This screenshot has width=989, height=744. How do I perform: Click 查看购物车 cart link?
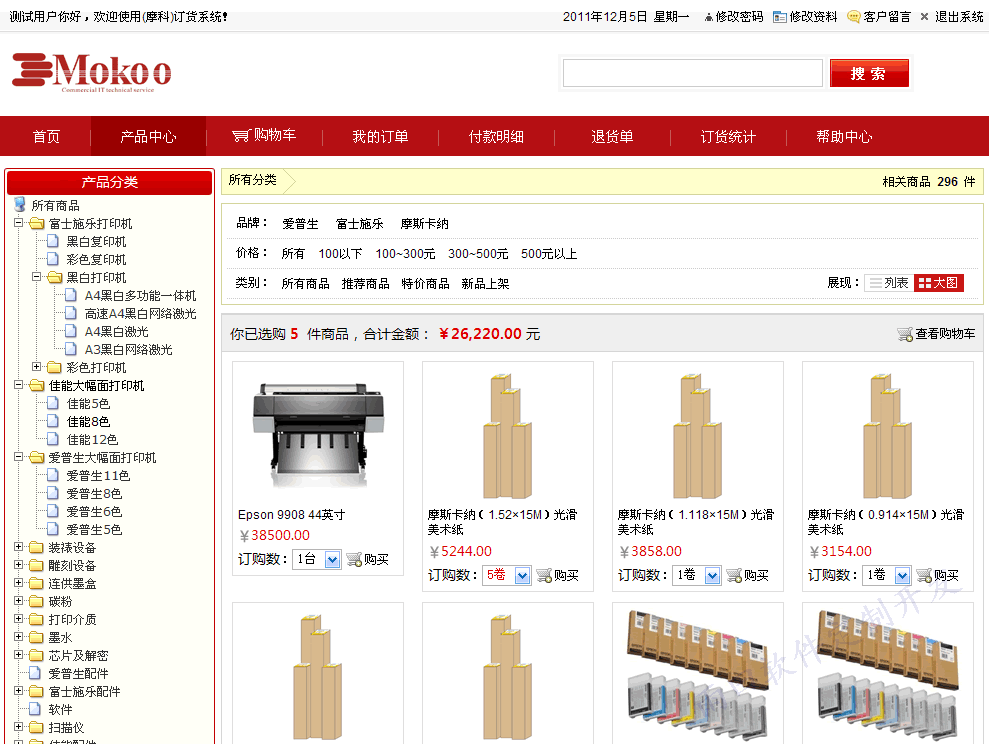pyautogui.click(x=937, y=334)
